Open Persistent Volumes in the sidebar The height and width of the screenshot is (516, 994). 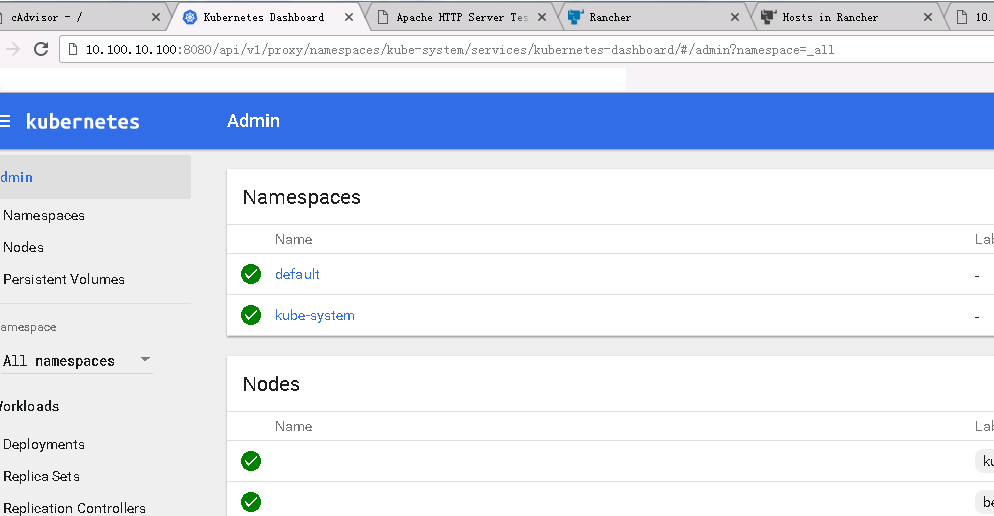tap(64, 279)
